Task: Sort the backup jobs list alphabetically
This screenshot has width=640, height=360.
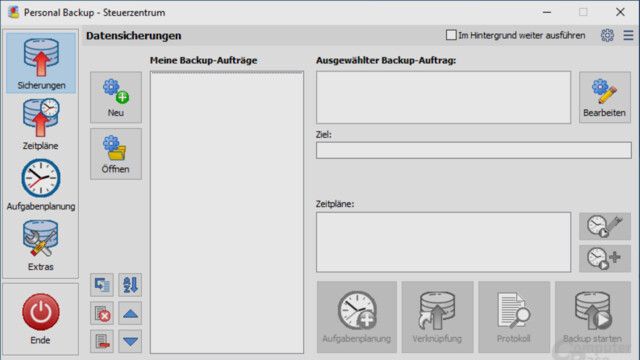Action: pos(130,285)
